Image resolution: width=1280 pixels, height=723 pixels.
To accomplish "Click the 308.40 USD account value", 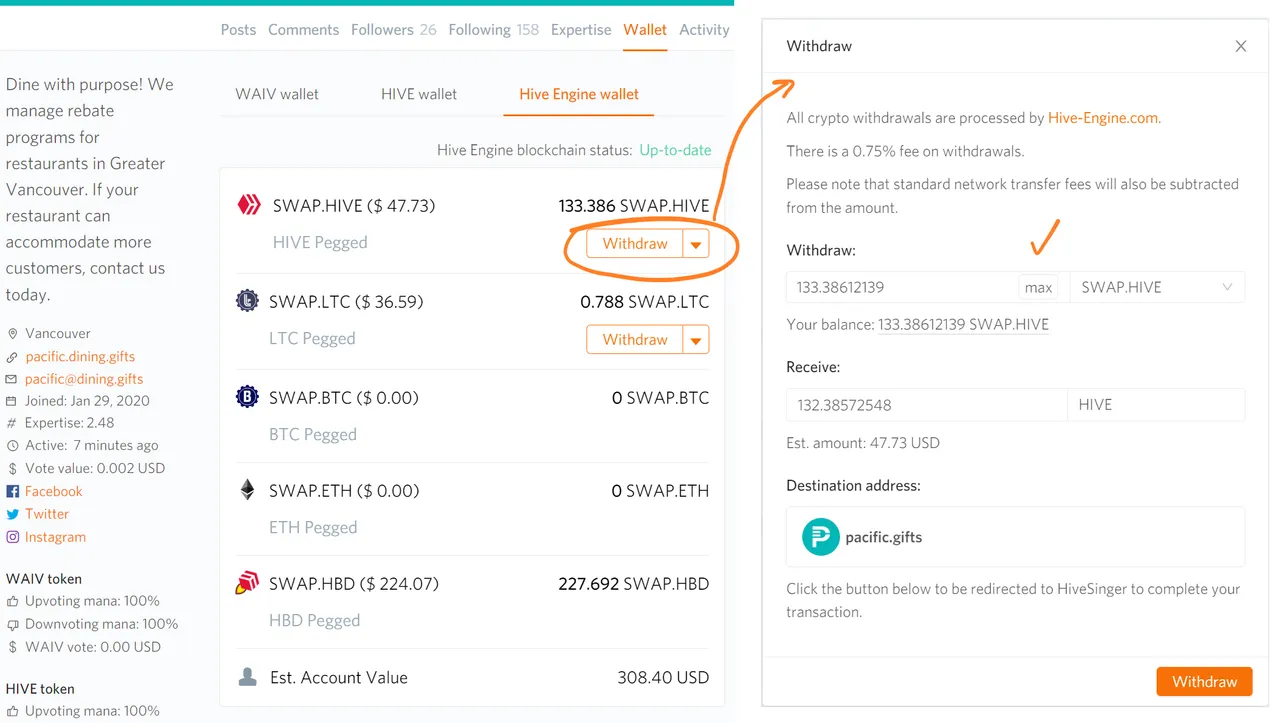I will tap(663, 677).
